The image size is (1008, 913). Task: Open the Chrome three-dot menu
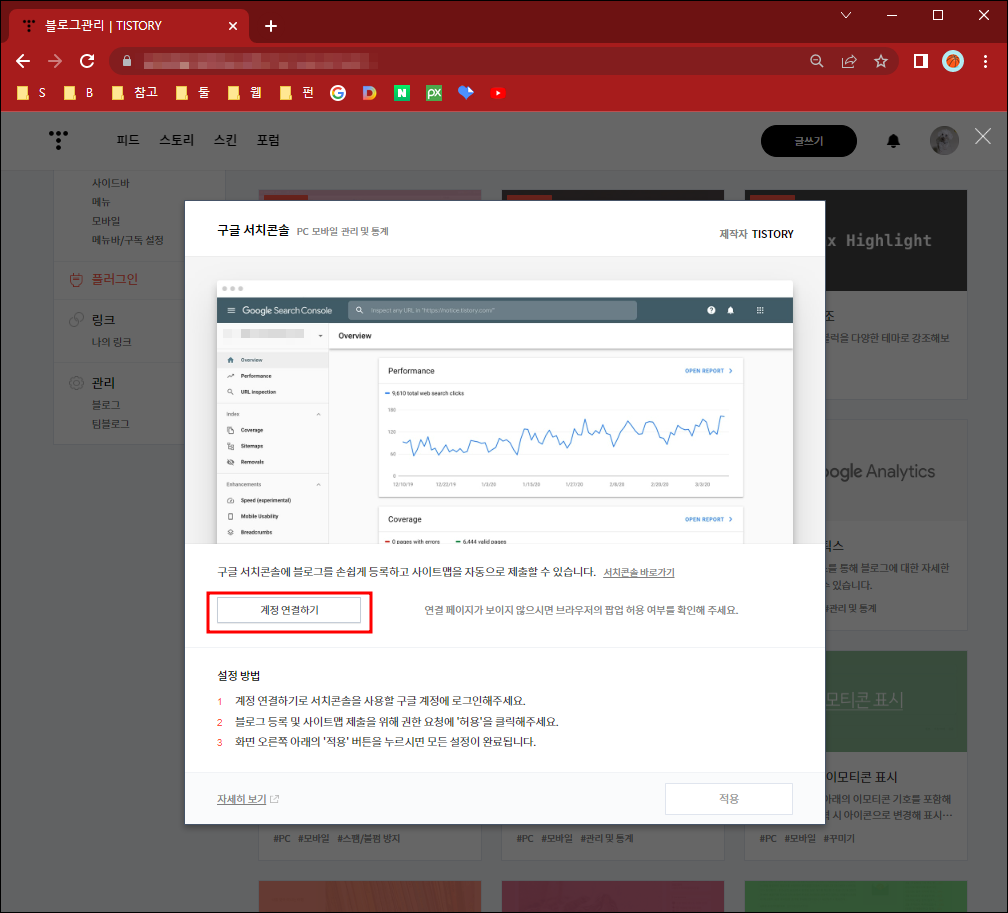coord(987,60)
